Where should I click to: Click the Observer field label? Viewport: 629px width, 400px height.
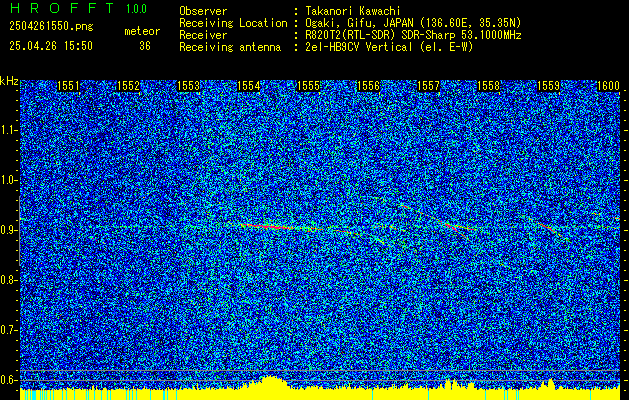point(203,11)
